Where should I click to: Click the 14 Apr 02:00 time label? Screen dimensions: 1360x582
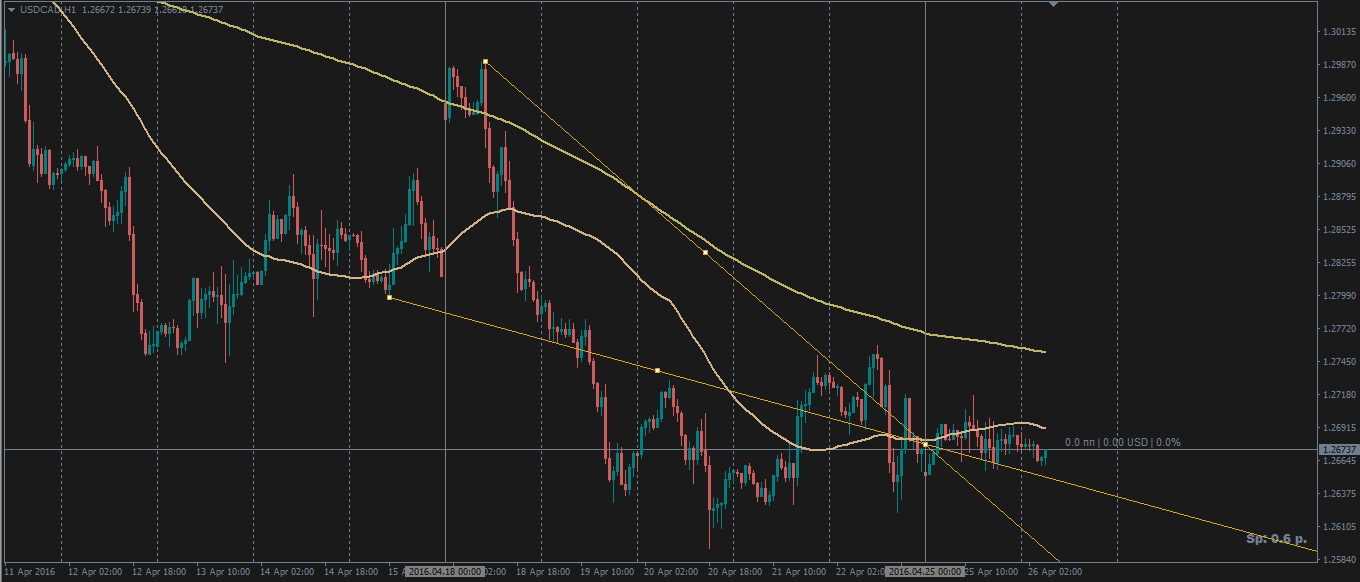tap(287, 572)
